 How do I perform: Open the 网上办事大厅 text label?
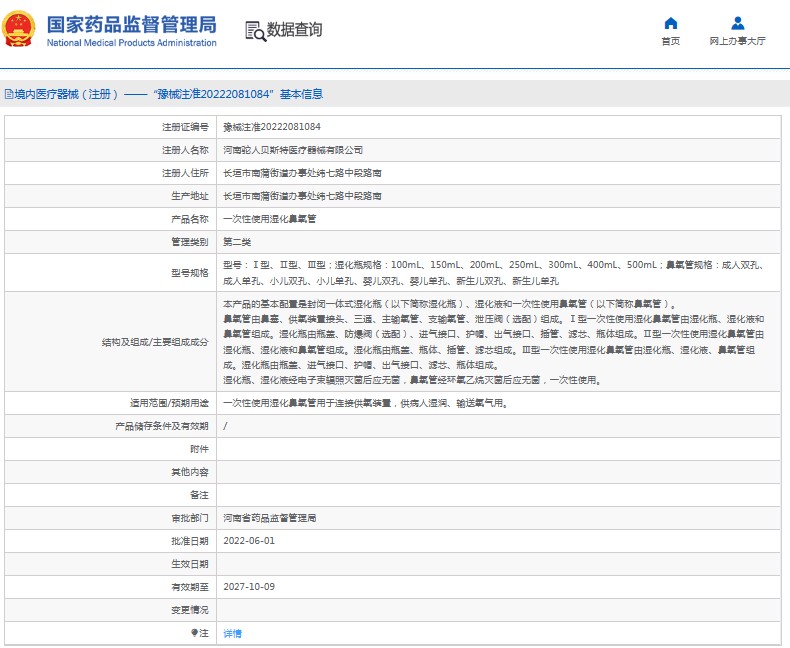[x=737, y=41]
